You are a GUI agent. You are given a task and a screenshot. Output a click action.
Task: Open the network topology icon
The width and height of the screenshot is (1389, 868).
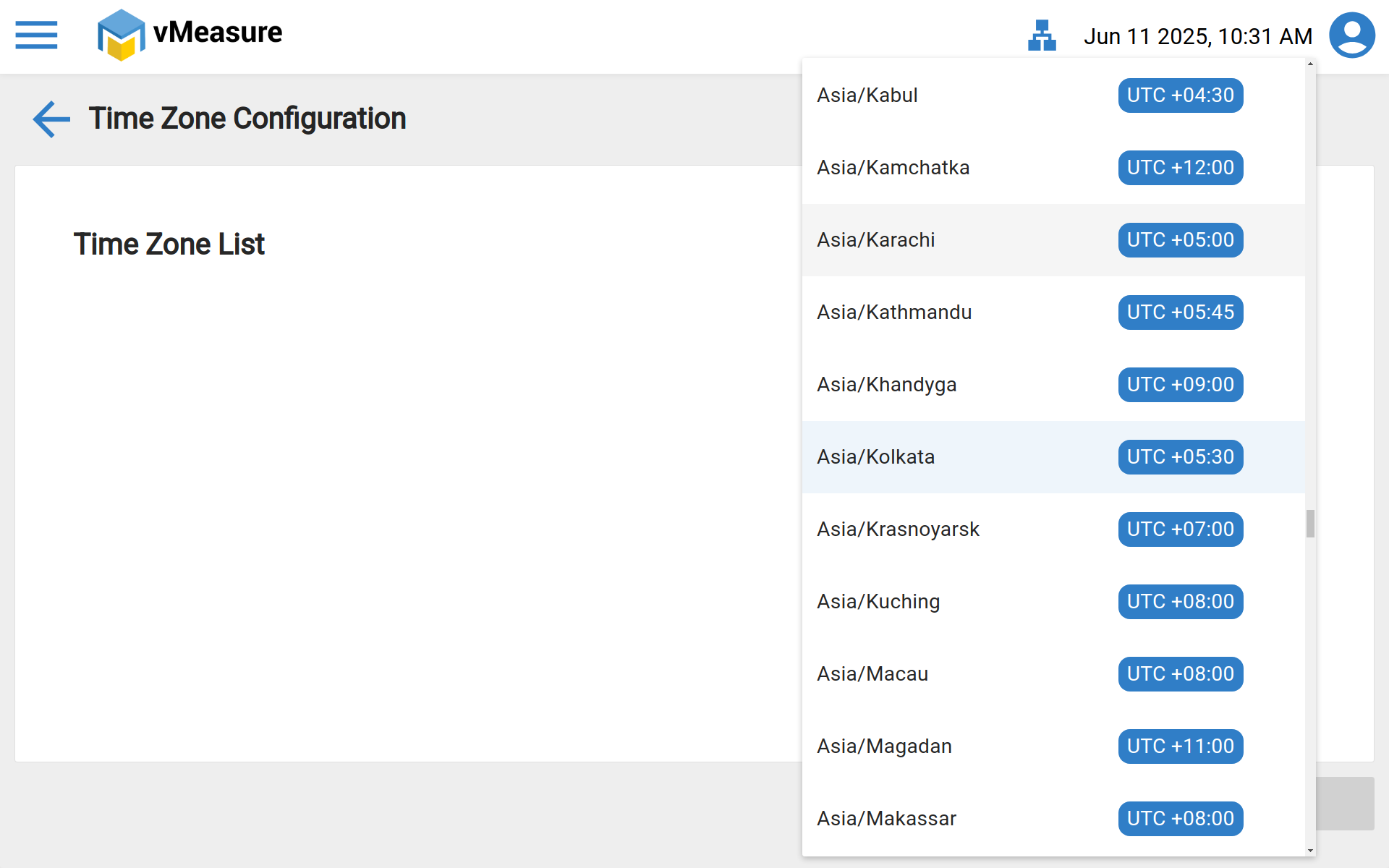pyautogui.click(x=1042, y=35)
